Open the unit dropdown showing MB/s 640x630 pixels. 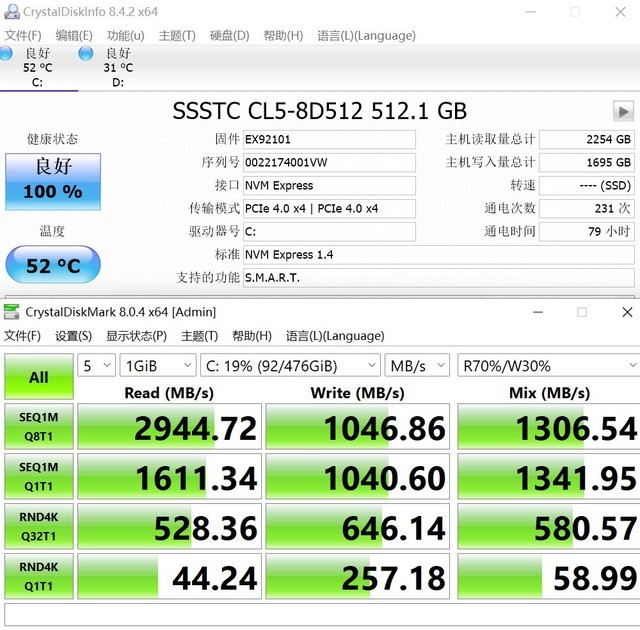[417, 365]
